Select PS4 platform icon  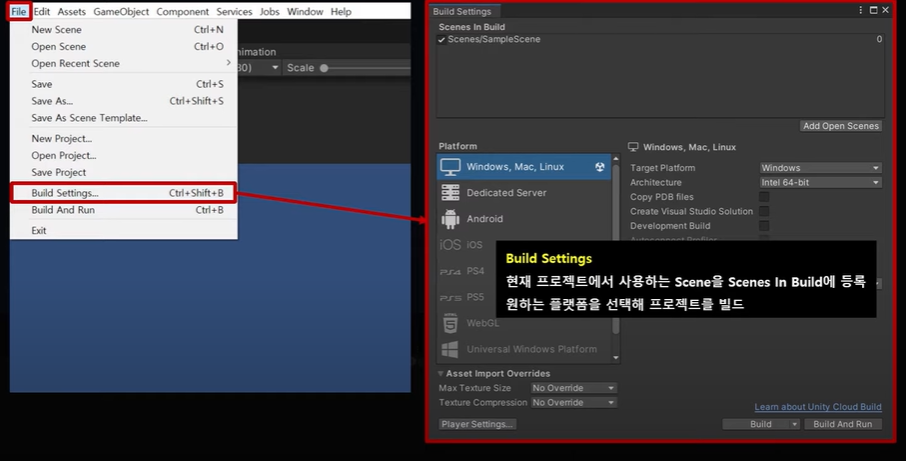(x=450, y=272)
